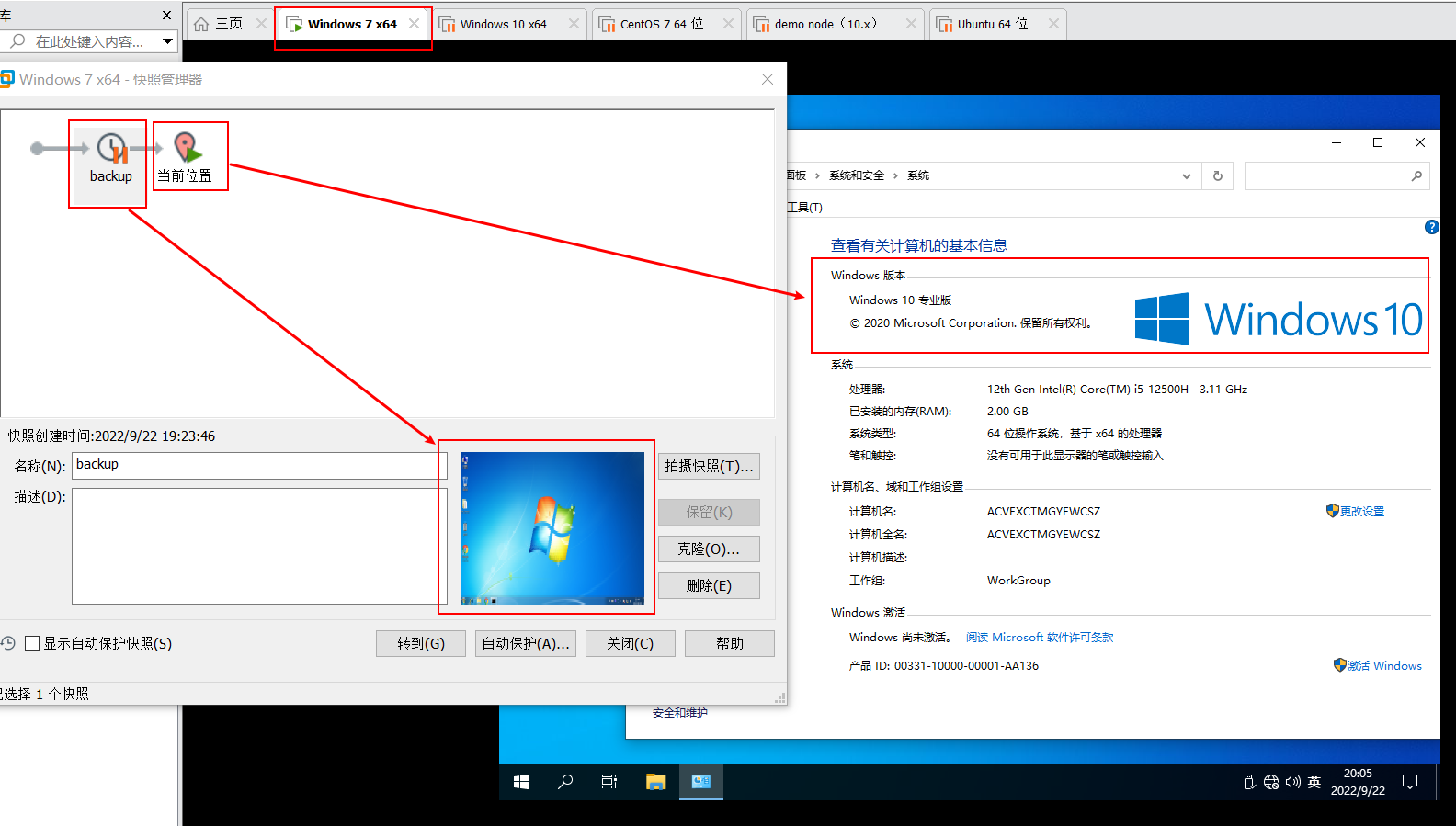Screen dimensions: 1456x826
Task: Refresh the System window address bar
Action: point(1218,175)
